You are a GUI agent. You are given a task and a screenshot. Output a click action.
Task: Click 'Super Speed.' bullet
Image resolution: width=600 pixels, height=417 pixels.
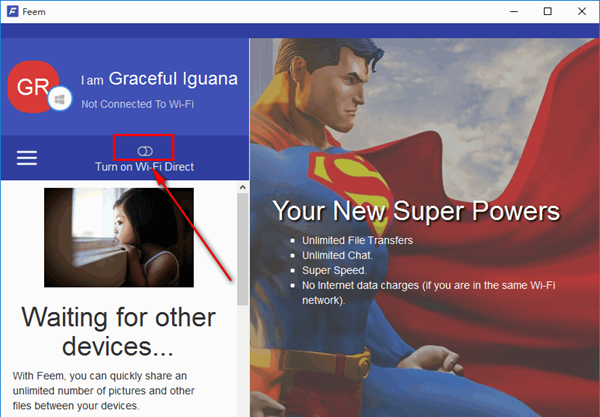coord(334,270)
